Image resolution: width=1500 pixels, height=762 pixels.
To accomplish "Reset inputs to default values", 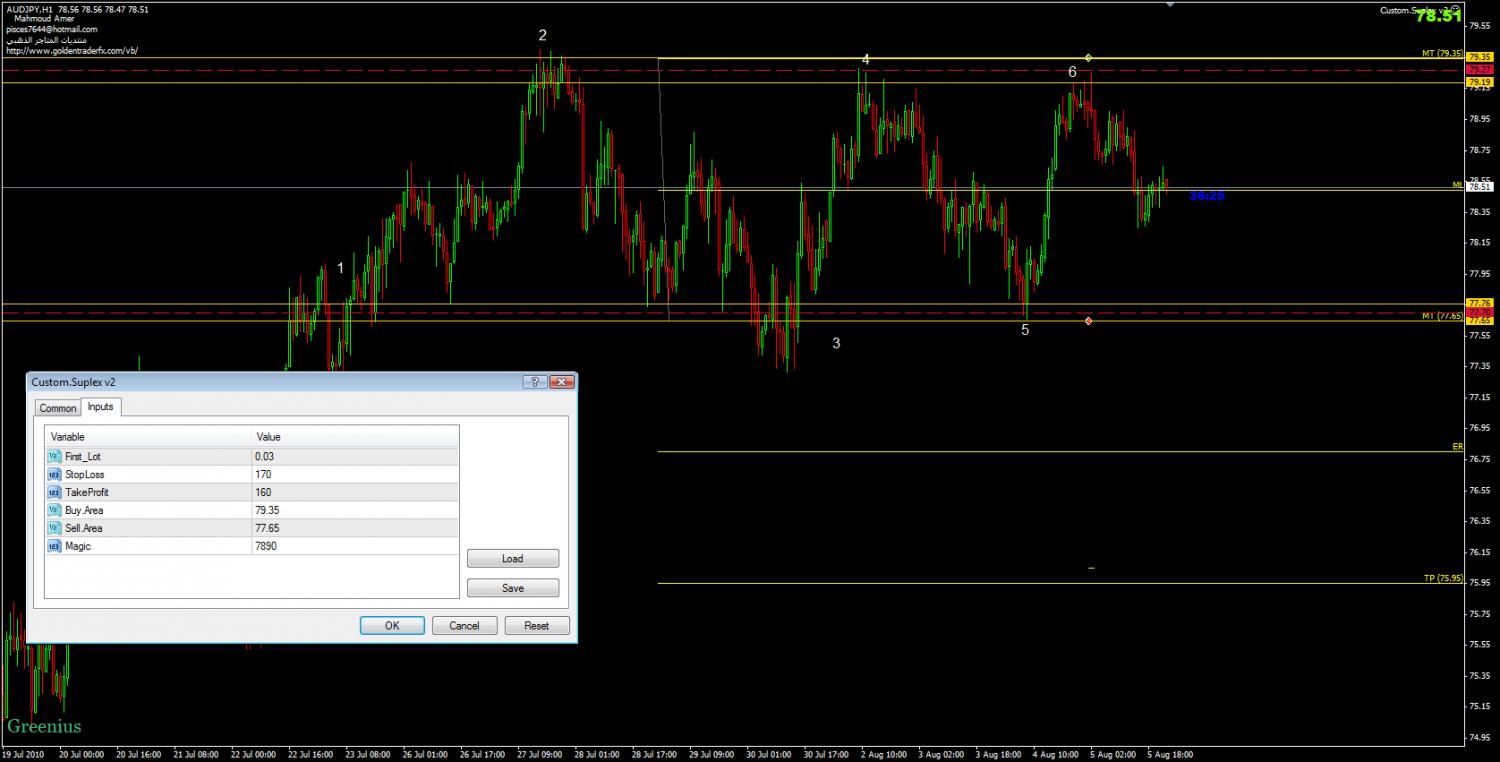I will point(537,625).
